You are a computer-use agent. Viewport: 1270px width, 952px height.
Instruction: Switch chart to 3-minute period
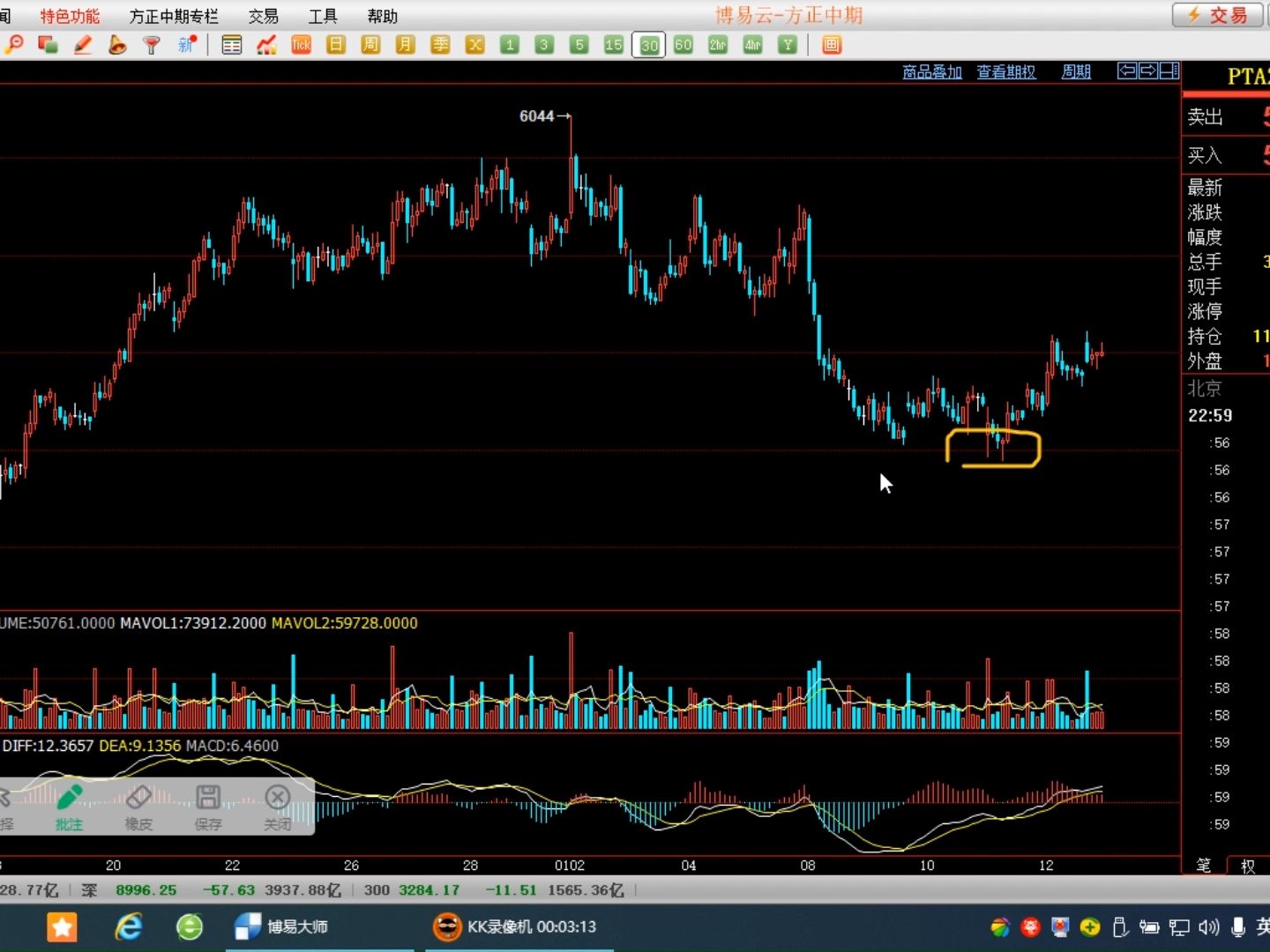[x=544, y=45]
